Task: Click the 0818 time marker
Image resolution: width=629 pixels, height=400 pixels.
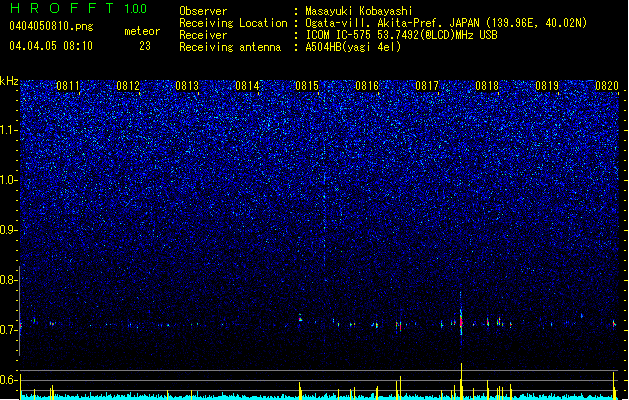Action: coord(487,86)
